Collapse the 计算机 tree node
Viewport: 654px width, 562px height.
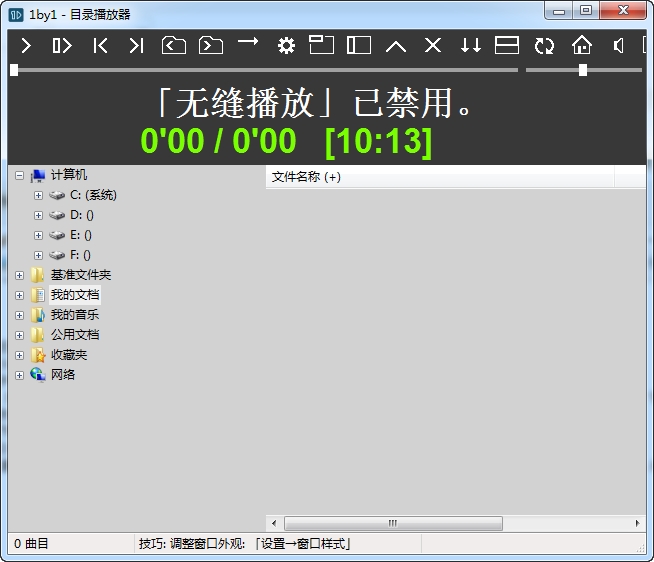19,175
